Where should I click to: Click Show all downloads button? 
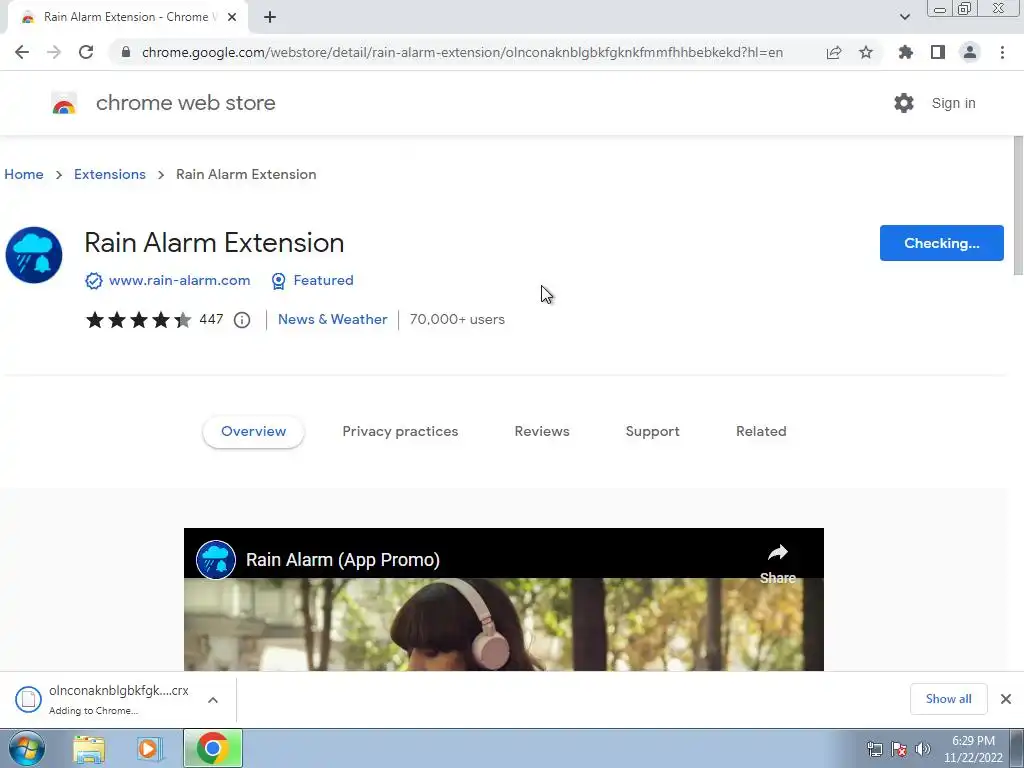pyautogui.click(x=948, y=699)
